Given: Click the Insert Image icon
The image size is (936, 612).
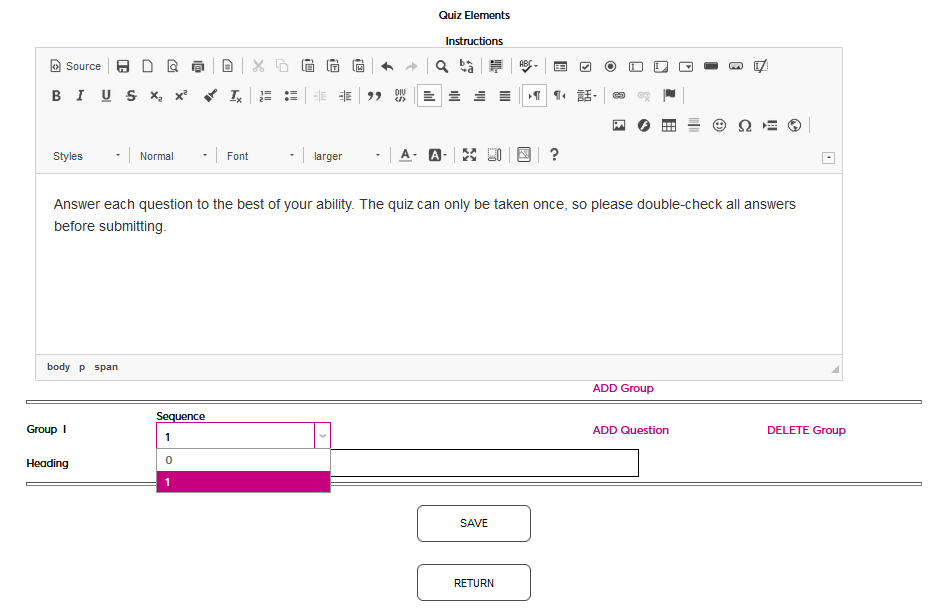Looking at the screenshot, I should click(619, 126).
